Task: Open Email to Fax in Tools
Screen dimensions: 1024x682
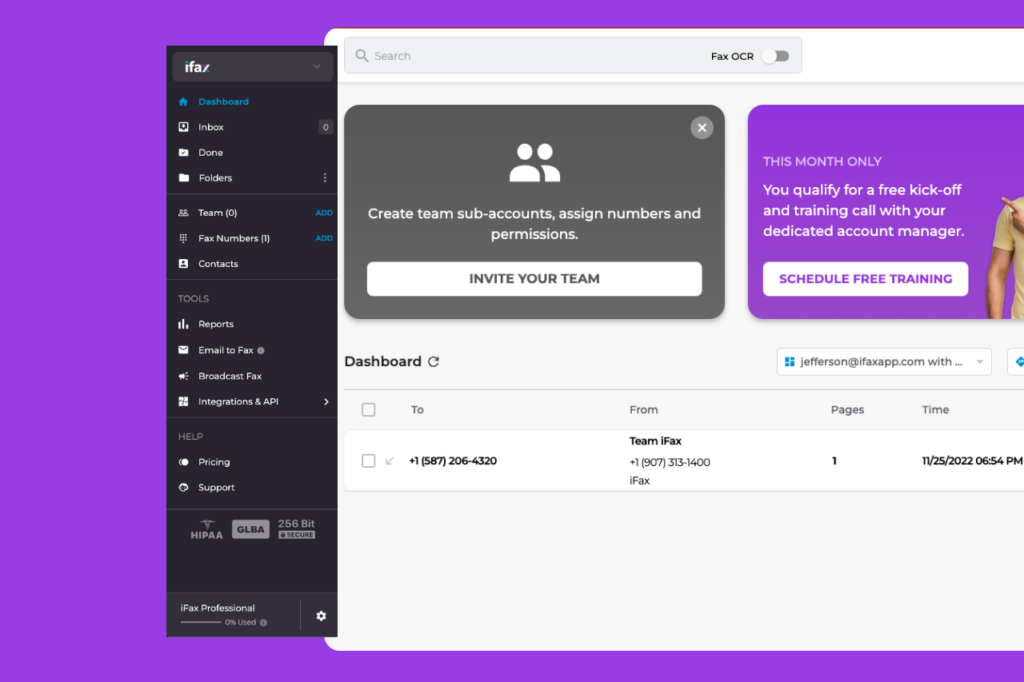Action: (x=222, y=349)
